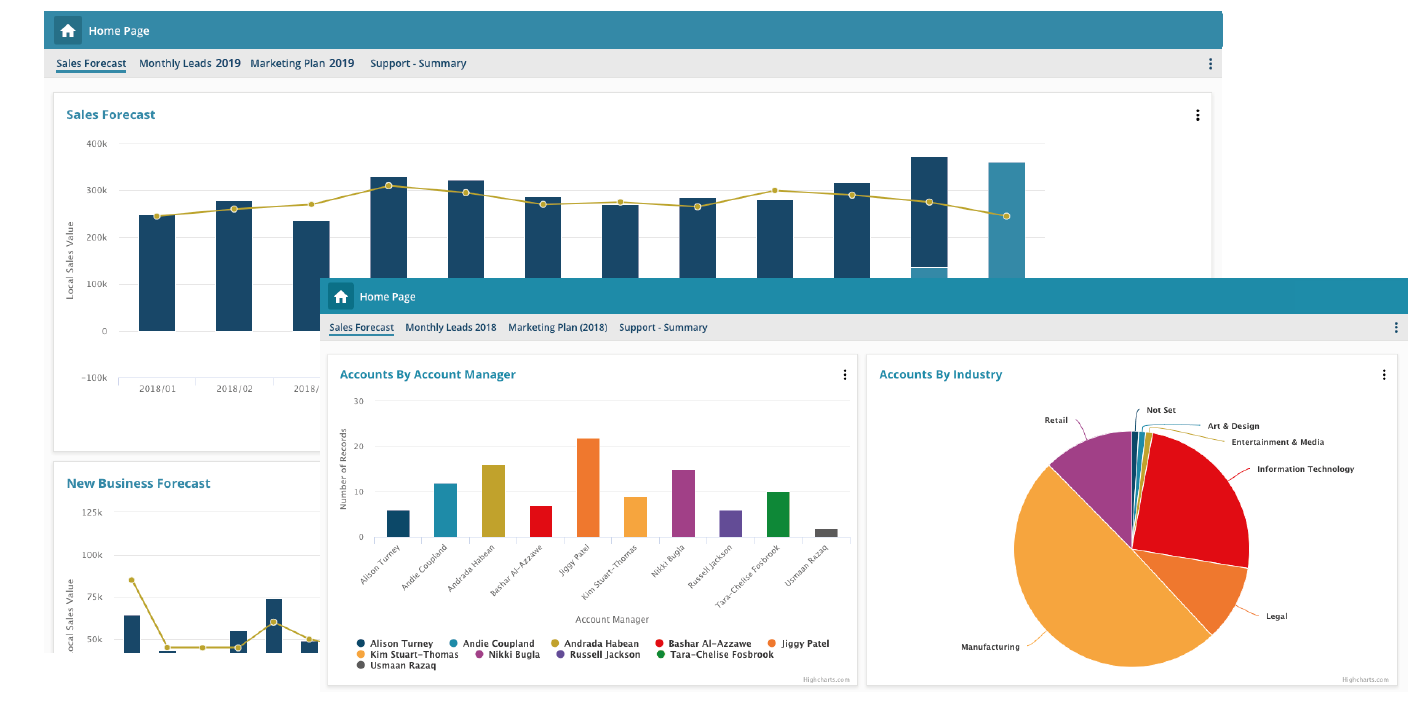Open the three-dot menu beside the Monthly Leads 2019 tab bar
The width and height of the screenshot is (1408, 701).
click(x=1210, y=64)
